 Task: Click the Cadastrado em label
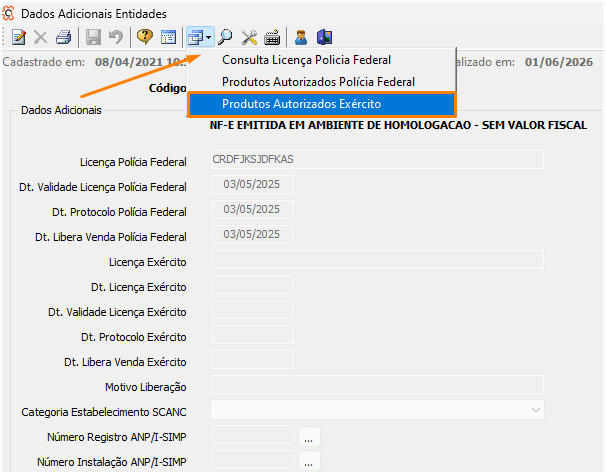point(44,62)
